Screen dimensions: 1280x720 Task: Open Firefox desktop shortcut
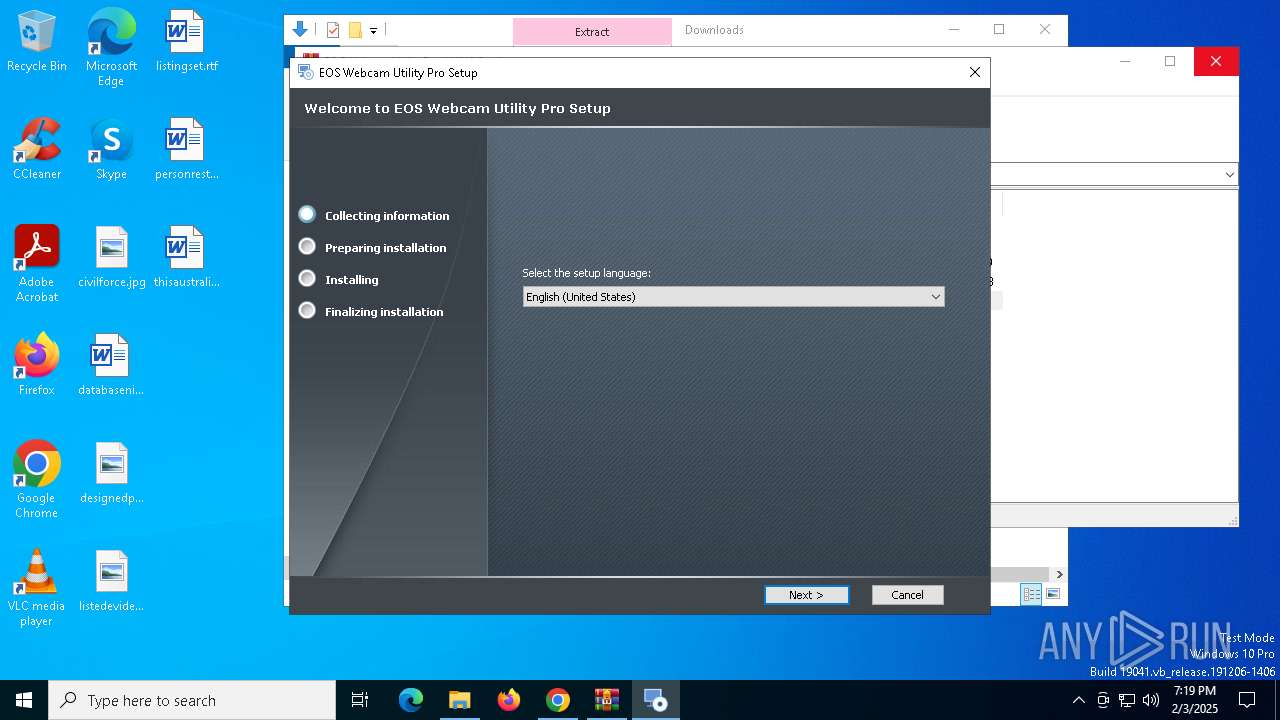click(x=37, y=366)
